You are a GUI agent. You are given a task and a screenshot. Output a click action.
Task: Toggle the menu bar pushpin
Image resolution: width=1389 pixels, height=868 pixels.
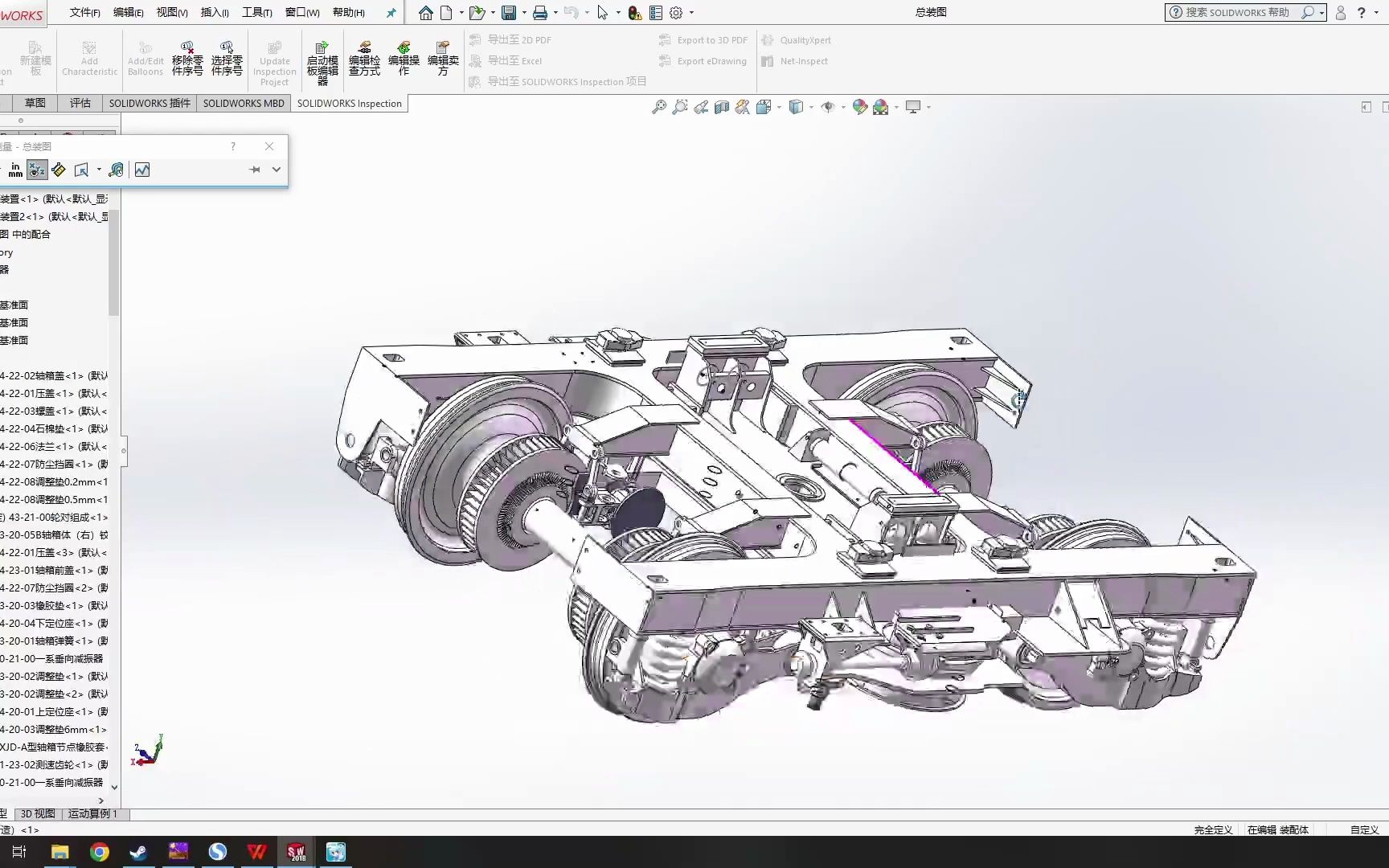pos(391,13)
